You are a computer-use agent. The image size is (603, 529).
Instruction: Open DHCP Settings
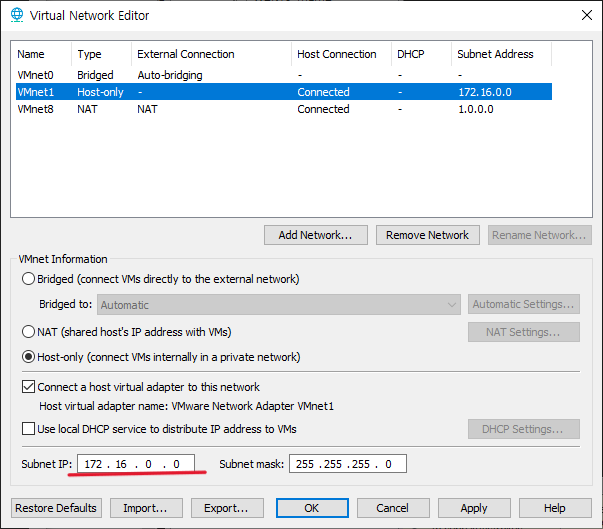click(x=524, y=429)
